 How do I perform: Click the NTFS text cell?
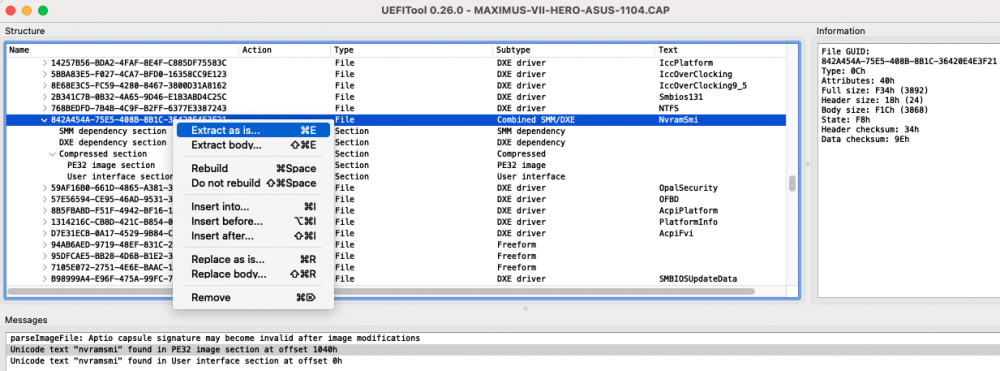668,108
